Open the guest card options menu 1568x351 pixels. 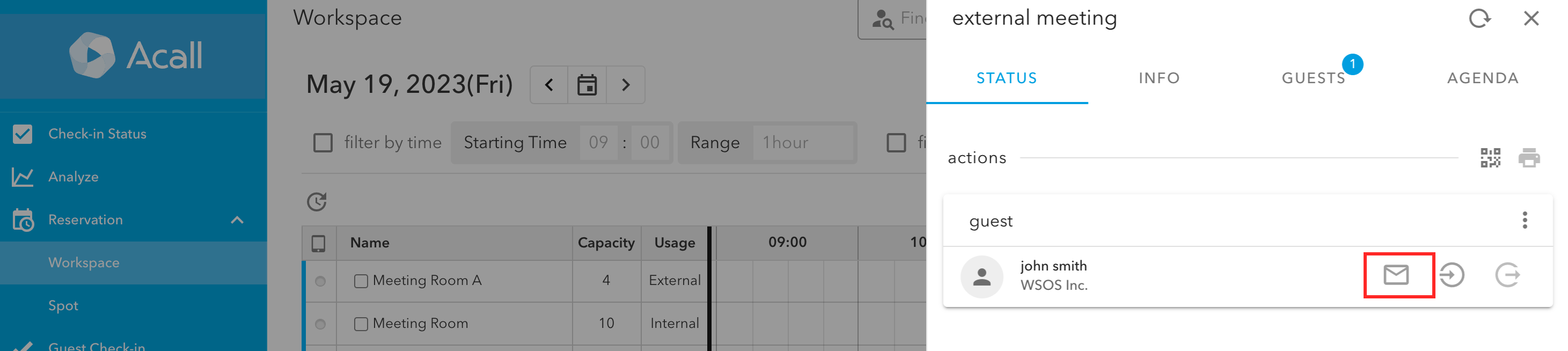(1525, 220)
